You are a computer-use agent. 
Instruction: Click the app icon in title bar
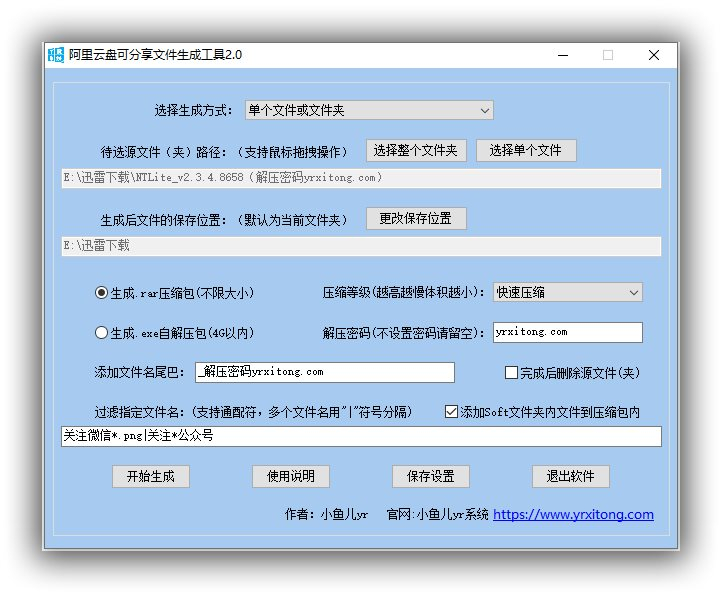click(x=56, y=55)
